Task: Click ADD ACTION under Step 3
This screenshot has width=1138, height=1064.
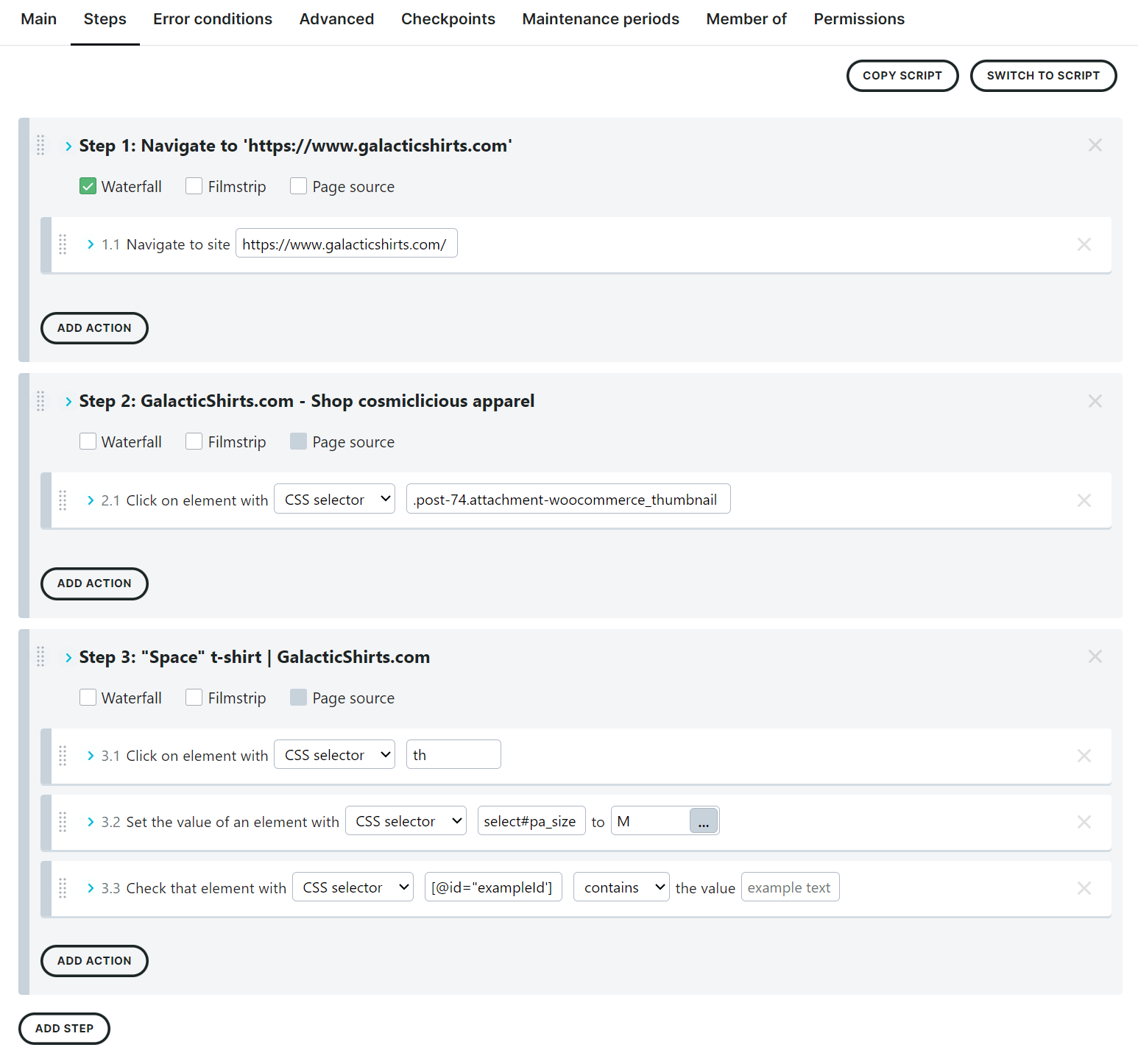Action: pyautogui.click(x=94, y=961)
